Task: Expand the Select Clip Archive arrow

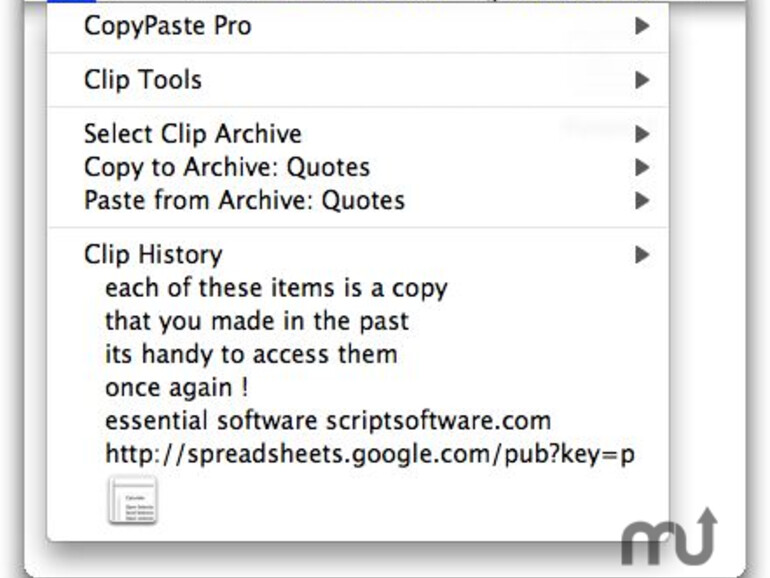Action: [x=642, y=134]
